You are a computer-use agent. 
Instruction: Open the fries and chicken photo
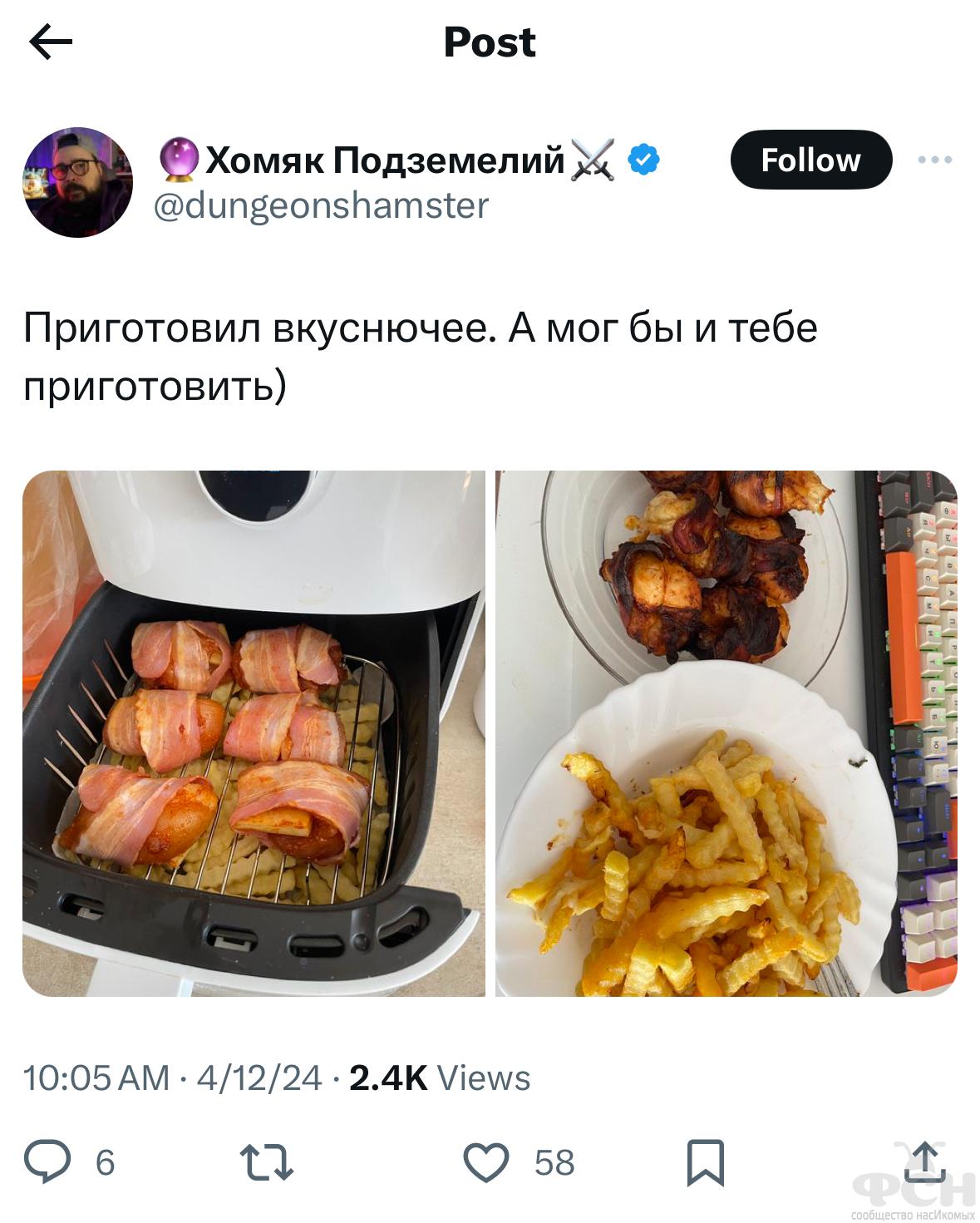click(x=726, y=733)
